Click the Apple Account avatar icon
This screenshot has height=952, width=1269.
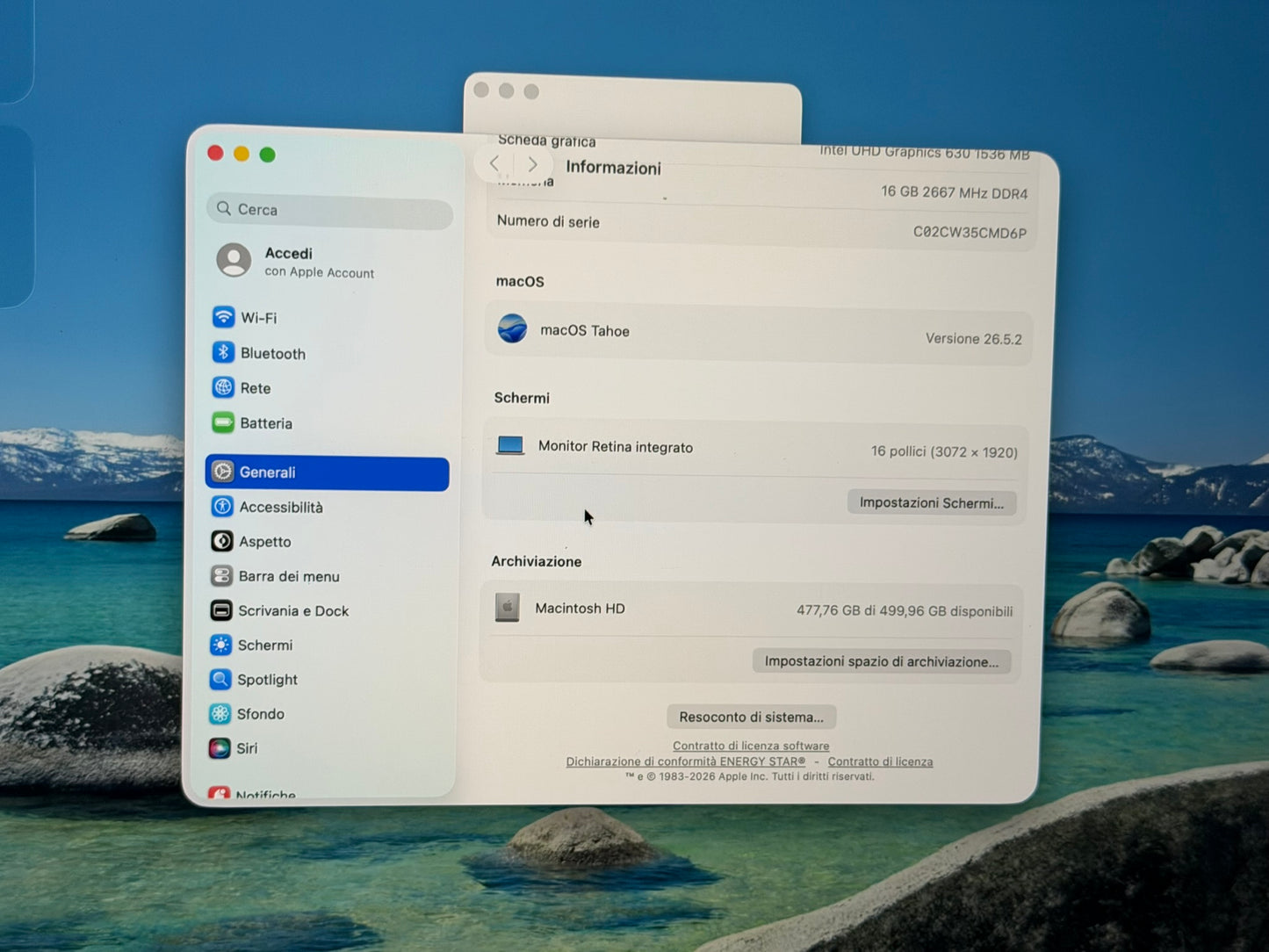click(234, 260)
